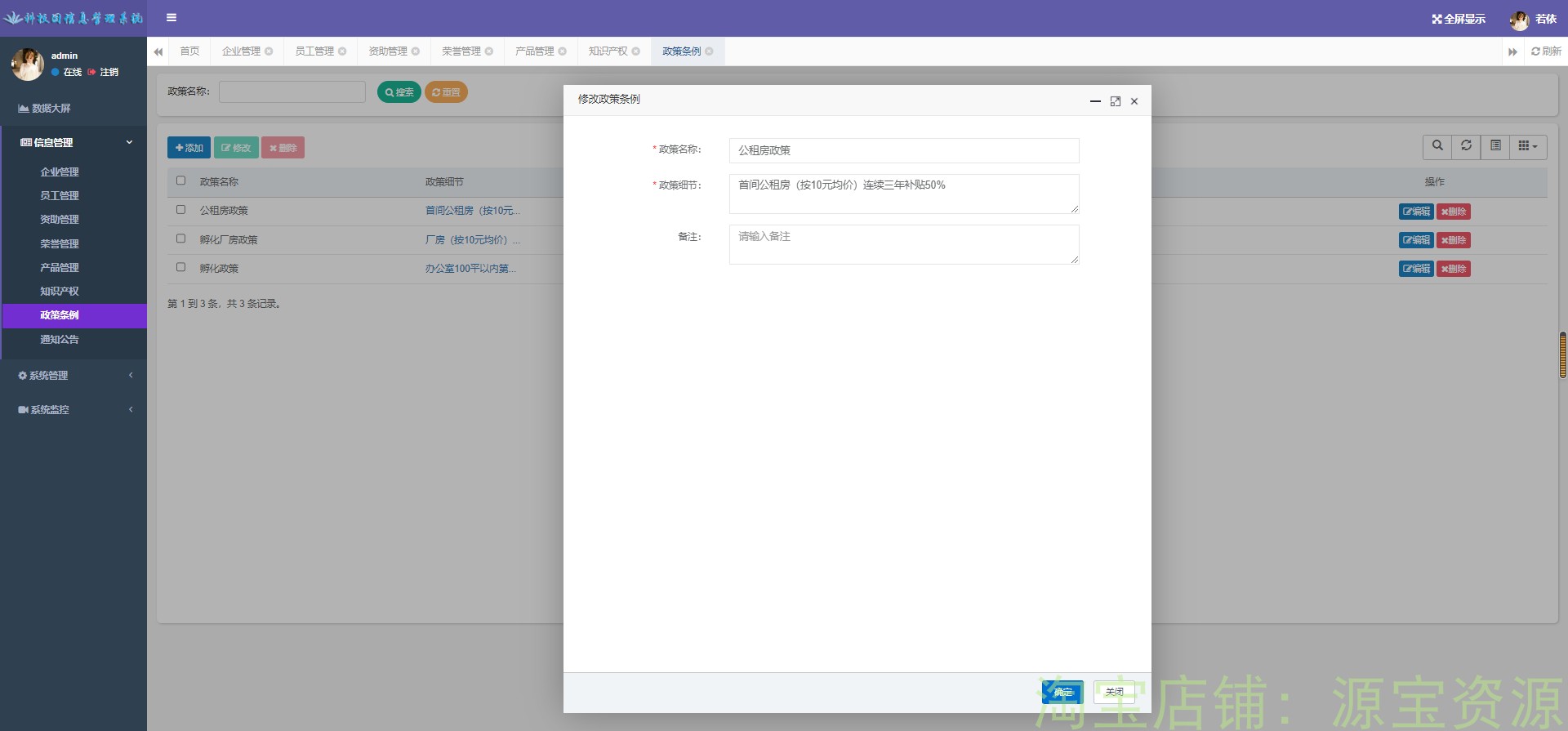
Task: Click the orange 重置 button
Action: point(446,92)
